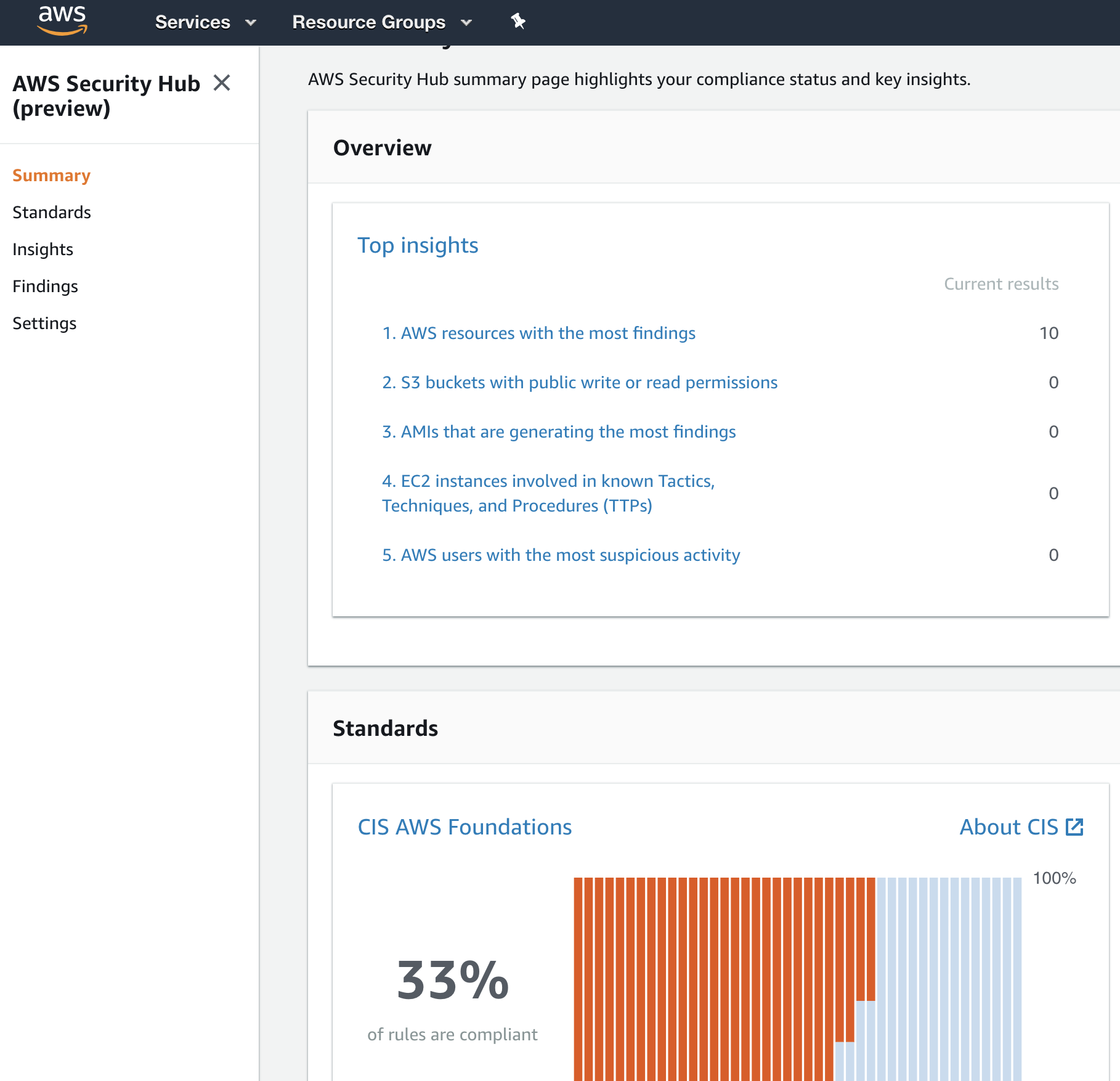Open Settings in the sidebar
This screenshot has height=1081, width=1120.
tap(44, 324)
